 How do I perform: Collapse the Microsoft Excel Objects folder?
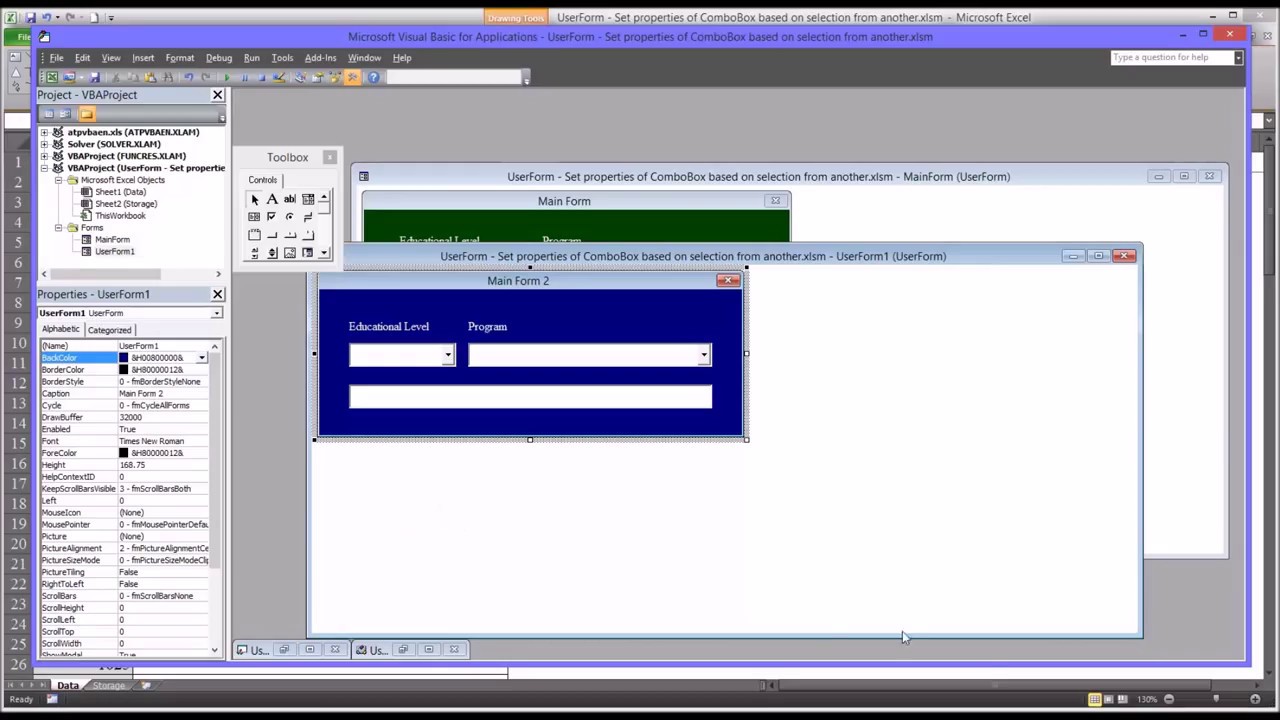(x=58, y=180)
